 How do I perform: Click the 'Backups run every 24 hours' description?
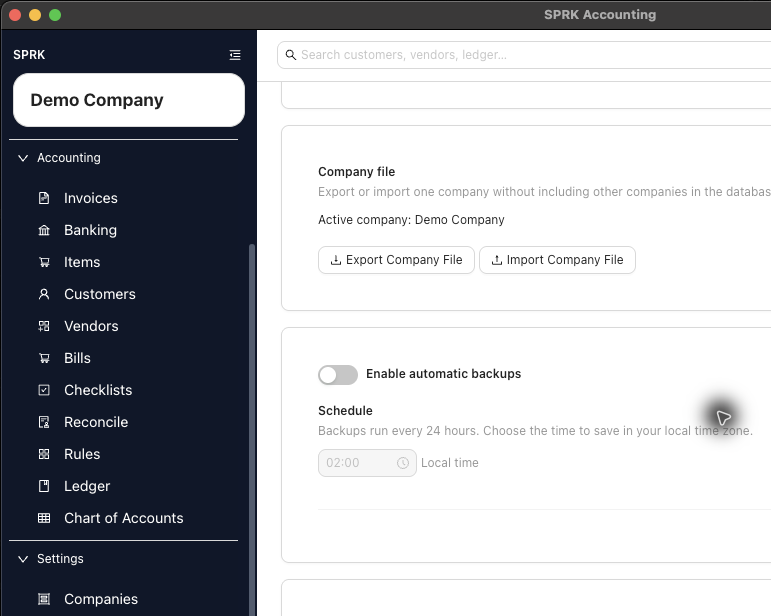pyautogui.click(x=535, y=431)
